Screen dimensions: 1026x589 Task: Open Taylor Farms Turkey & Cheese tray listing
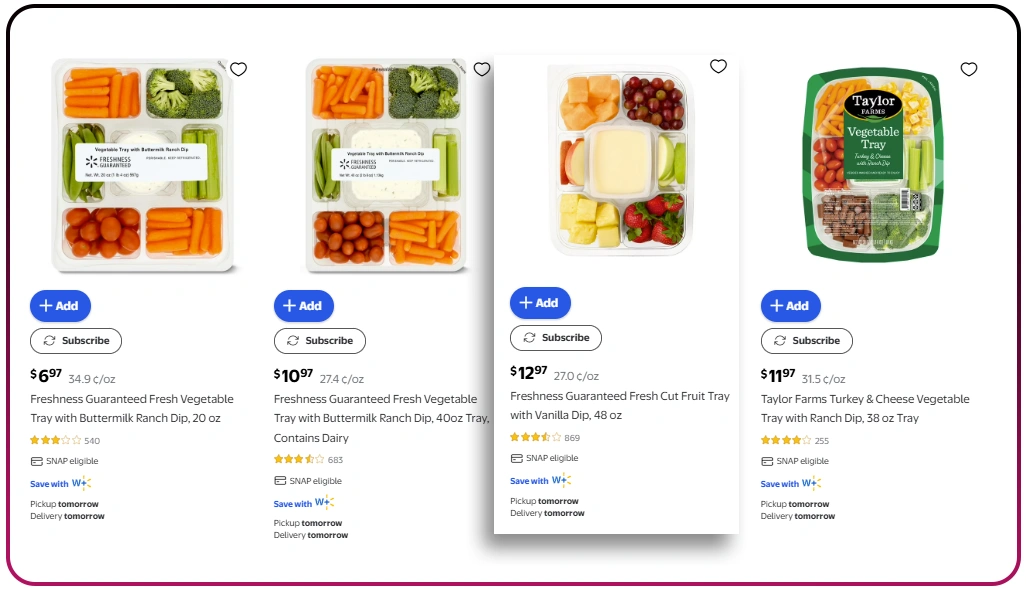click(865, 408)
